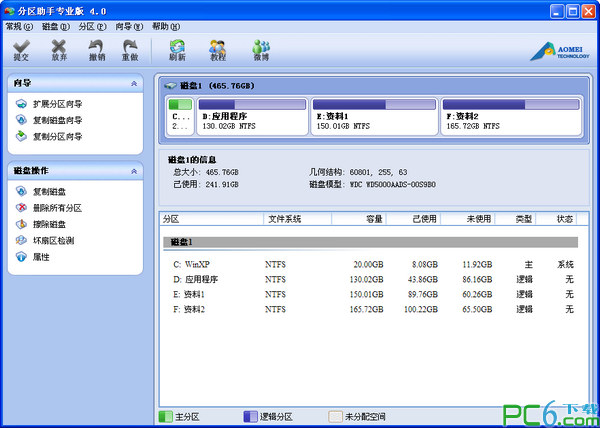Click the 坏扇区检测 icon
Screen dimensions: 600x428
21,241
